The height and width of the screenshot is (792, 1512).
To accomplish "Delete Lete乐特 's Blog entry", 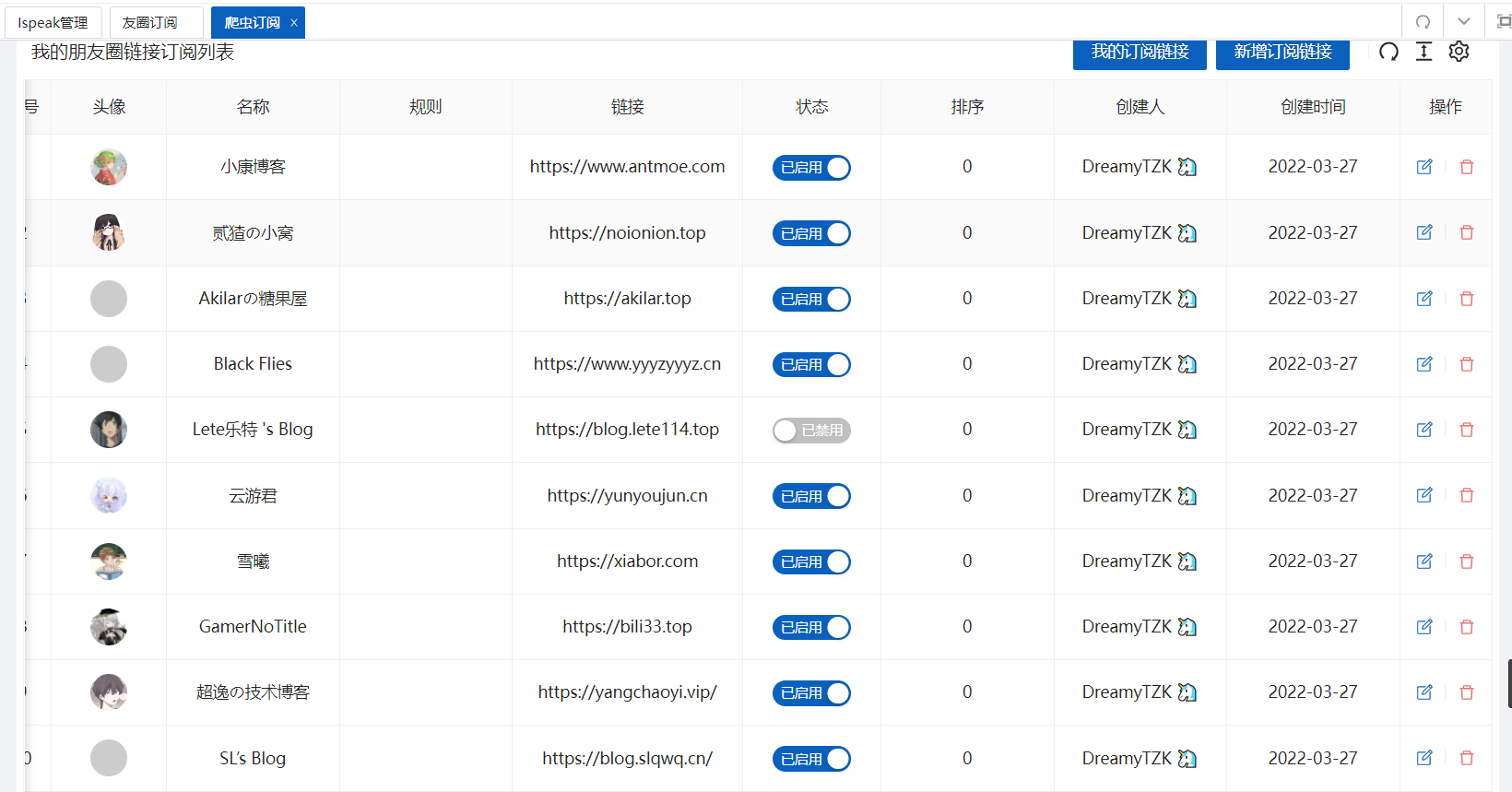I will click(x=1467, y=430).
